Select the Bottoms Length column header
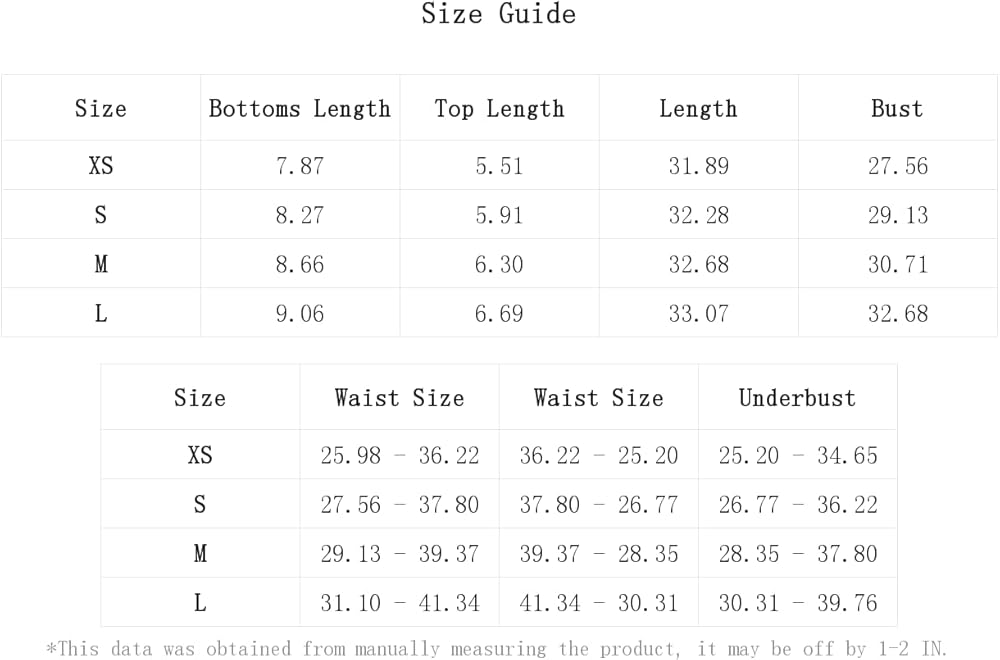 pyautogui.click(x=300, y=109)
